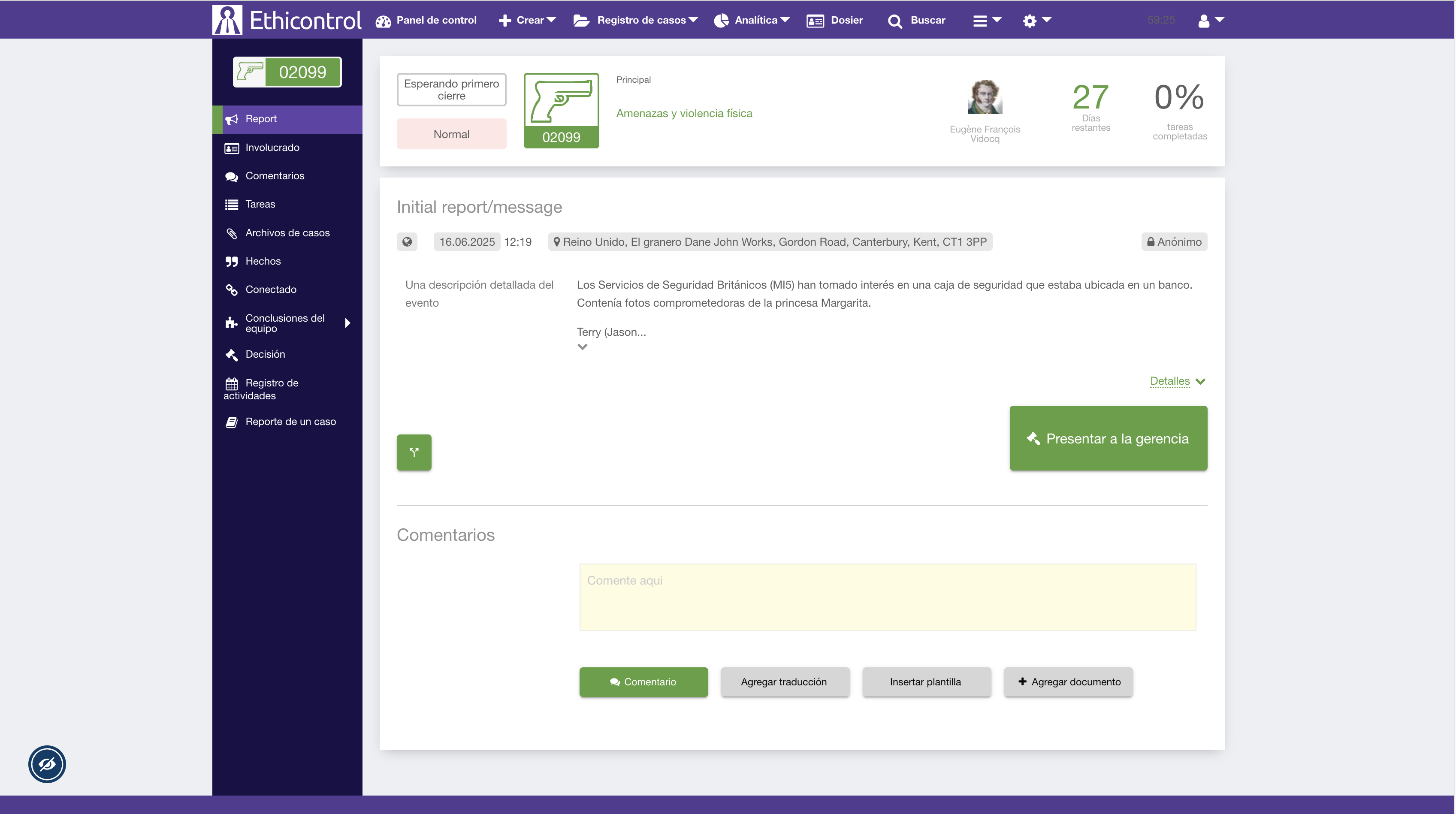The width and height of the screenshot is (1456, 814).
Task: Go to Comentarios in sidebar
Action: tap(275, 176)
